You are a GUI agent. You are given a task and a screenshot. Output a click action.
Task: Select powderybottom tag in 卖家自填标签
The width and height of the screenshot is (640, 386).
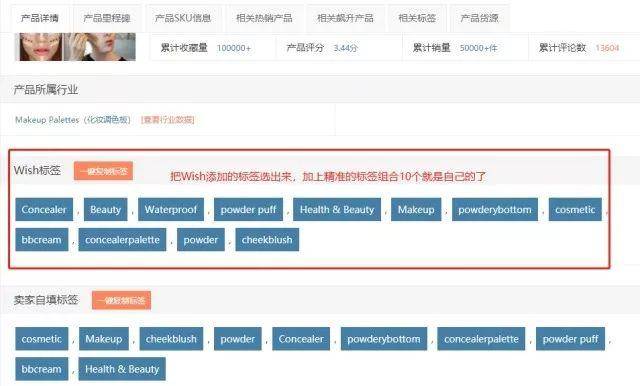tap(384, 339)
